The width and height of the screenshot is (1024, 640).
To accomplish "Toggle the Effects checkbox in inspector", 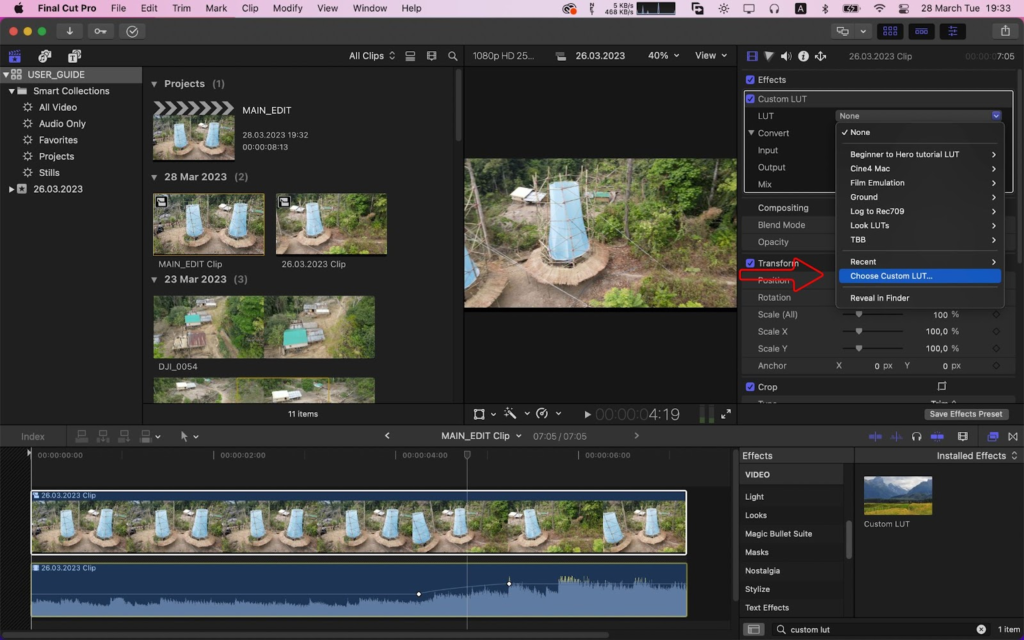I will pos(750,80).
